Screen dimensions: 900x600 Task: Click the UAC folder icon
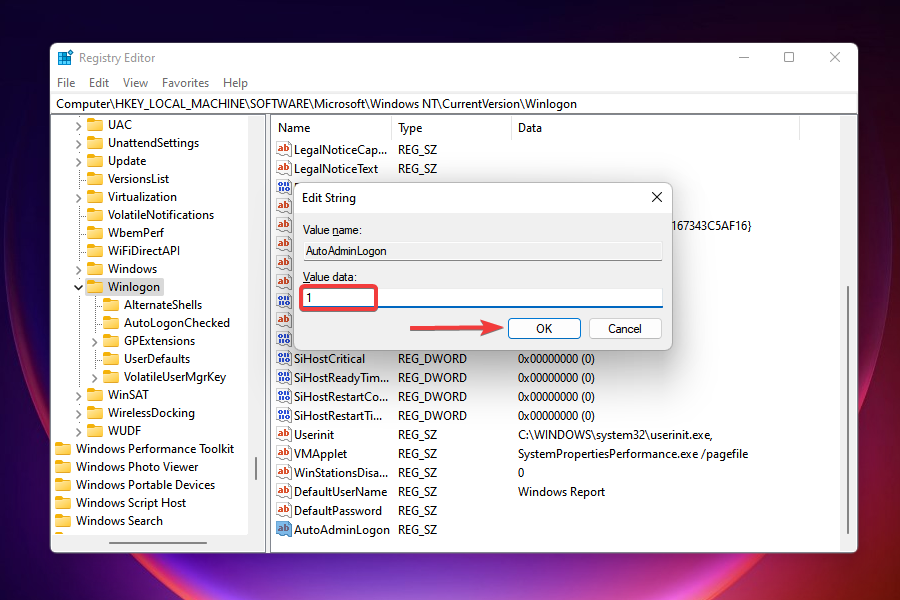pos(95,125)
